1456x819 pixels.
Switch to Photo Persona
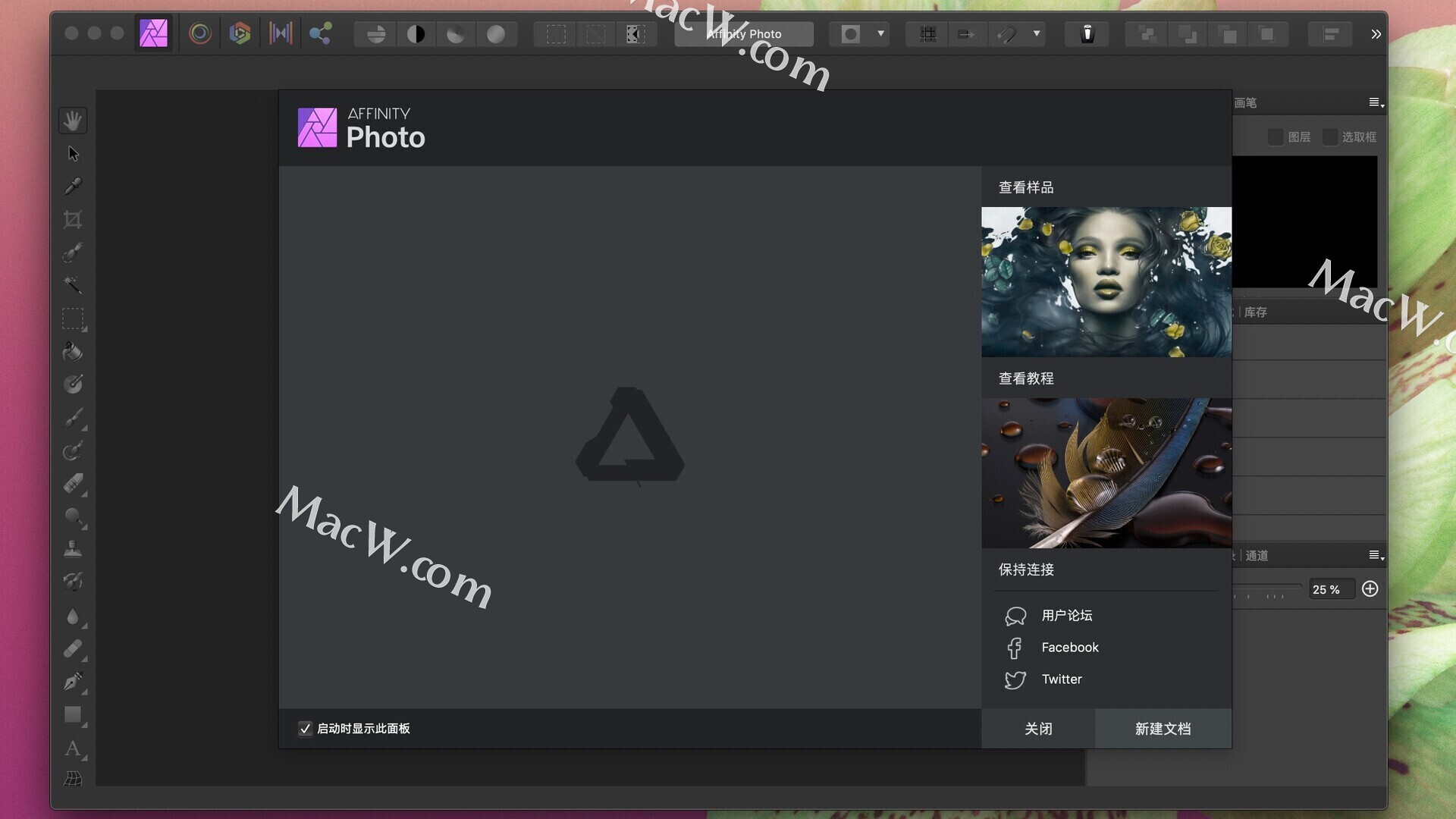click(154, 33)
